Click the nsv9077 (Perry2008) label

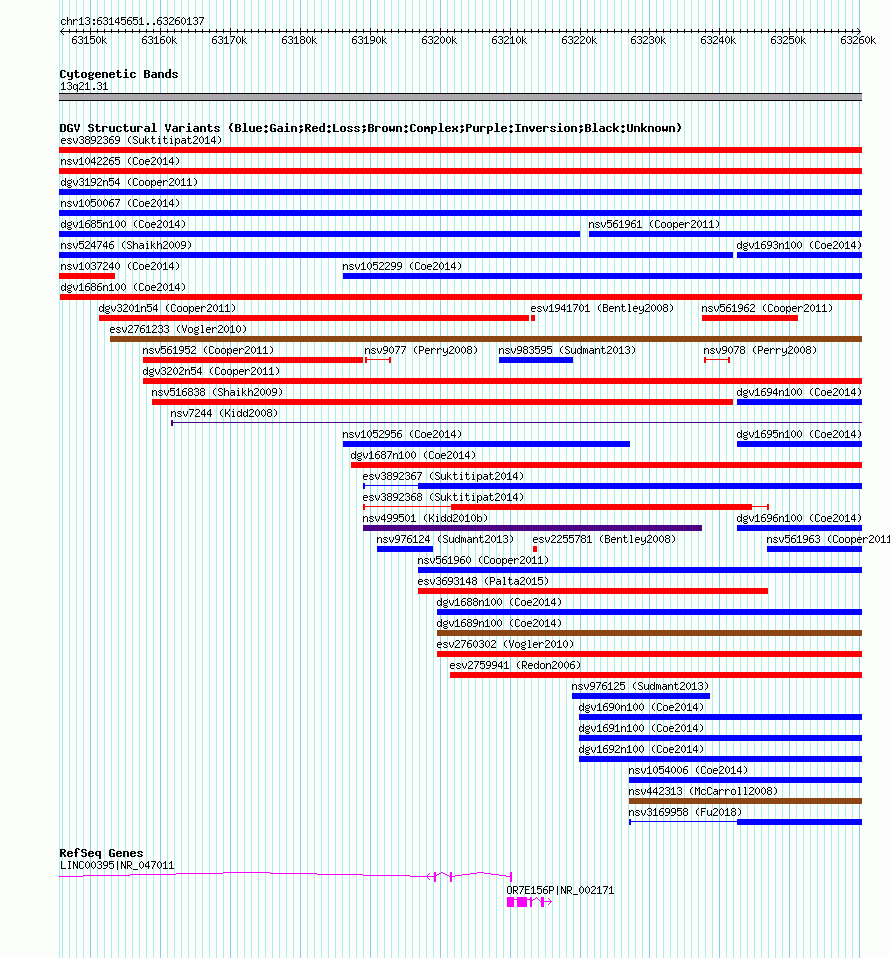421,350
